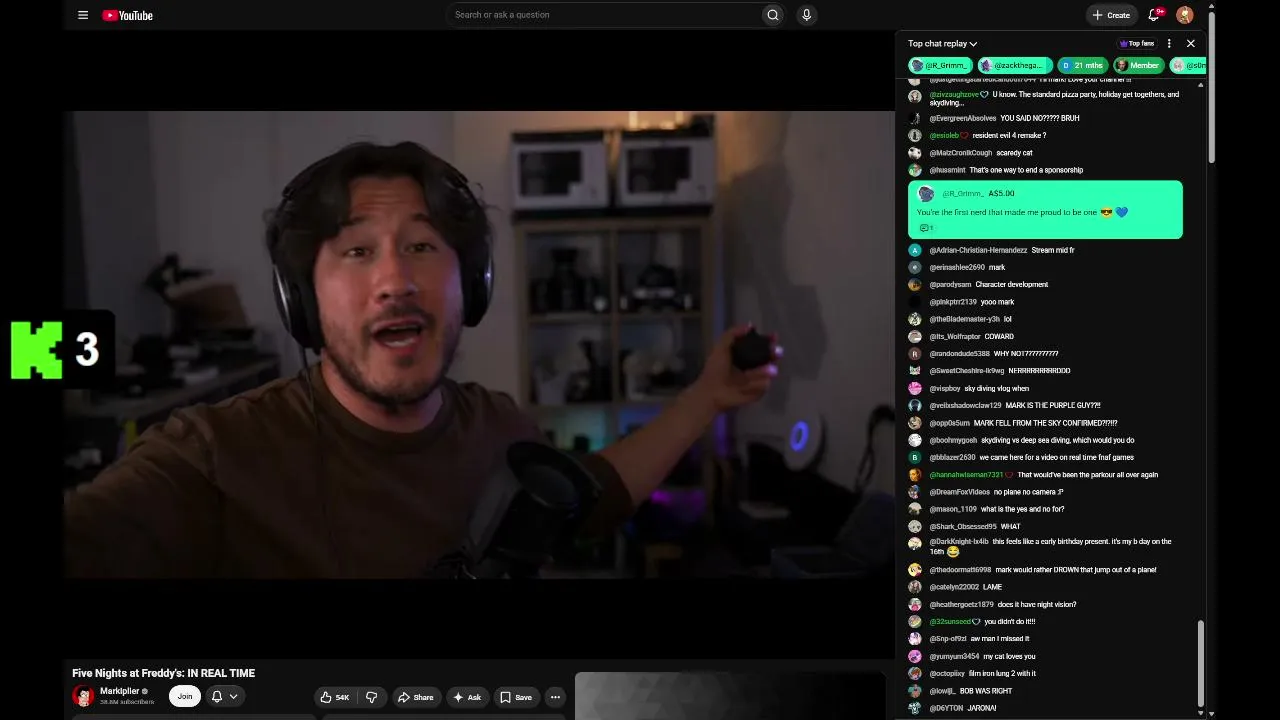The width and height of the screenshot is (1280, 720).
Task: Go to YouTube home via logo
Action: click(127, 15)
